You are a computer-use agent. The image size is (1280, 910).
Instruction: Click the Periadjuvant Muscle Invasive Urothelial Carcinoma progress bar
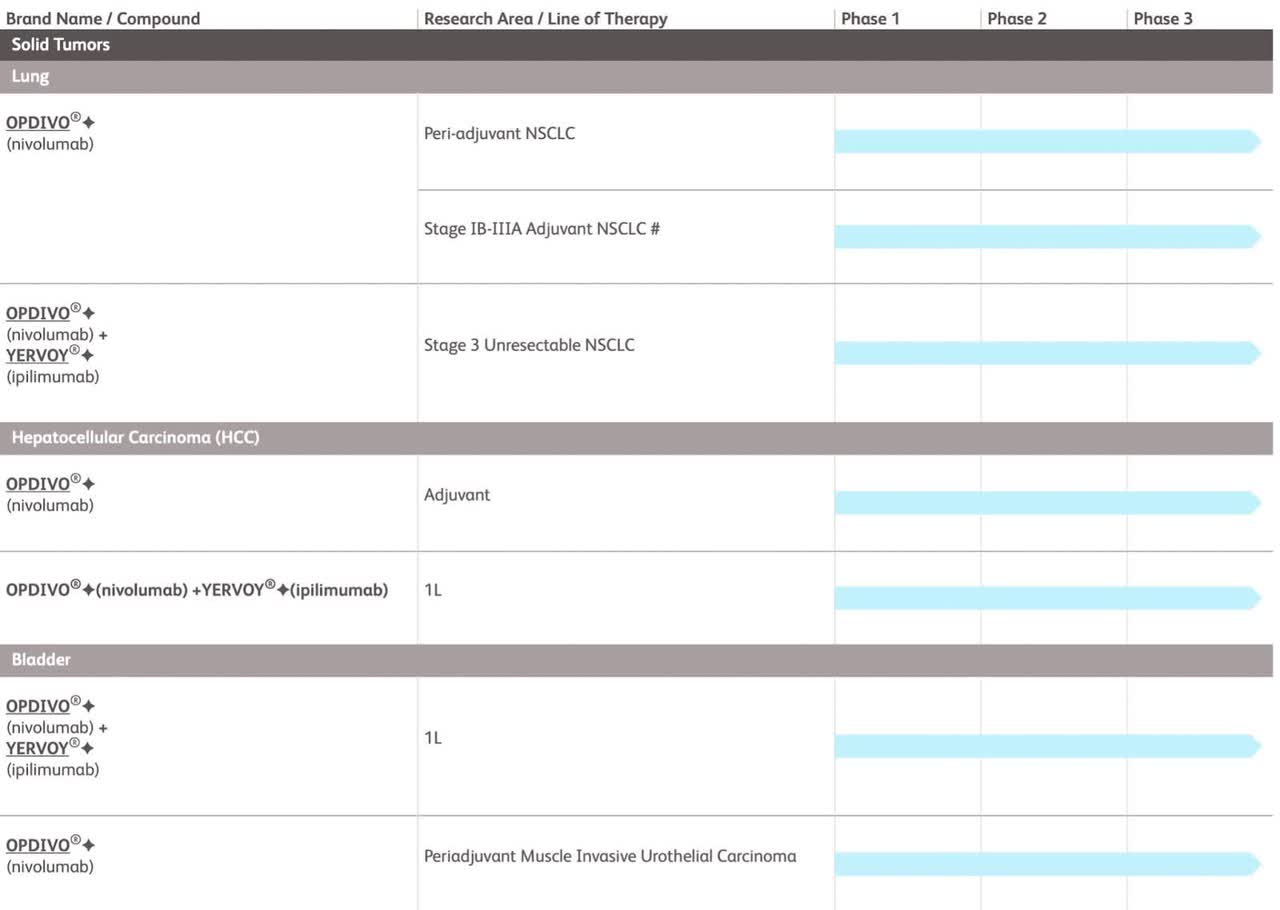pos(1048,864)
